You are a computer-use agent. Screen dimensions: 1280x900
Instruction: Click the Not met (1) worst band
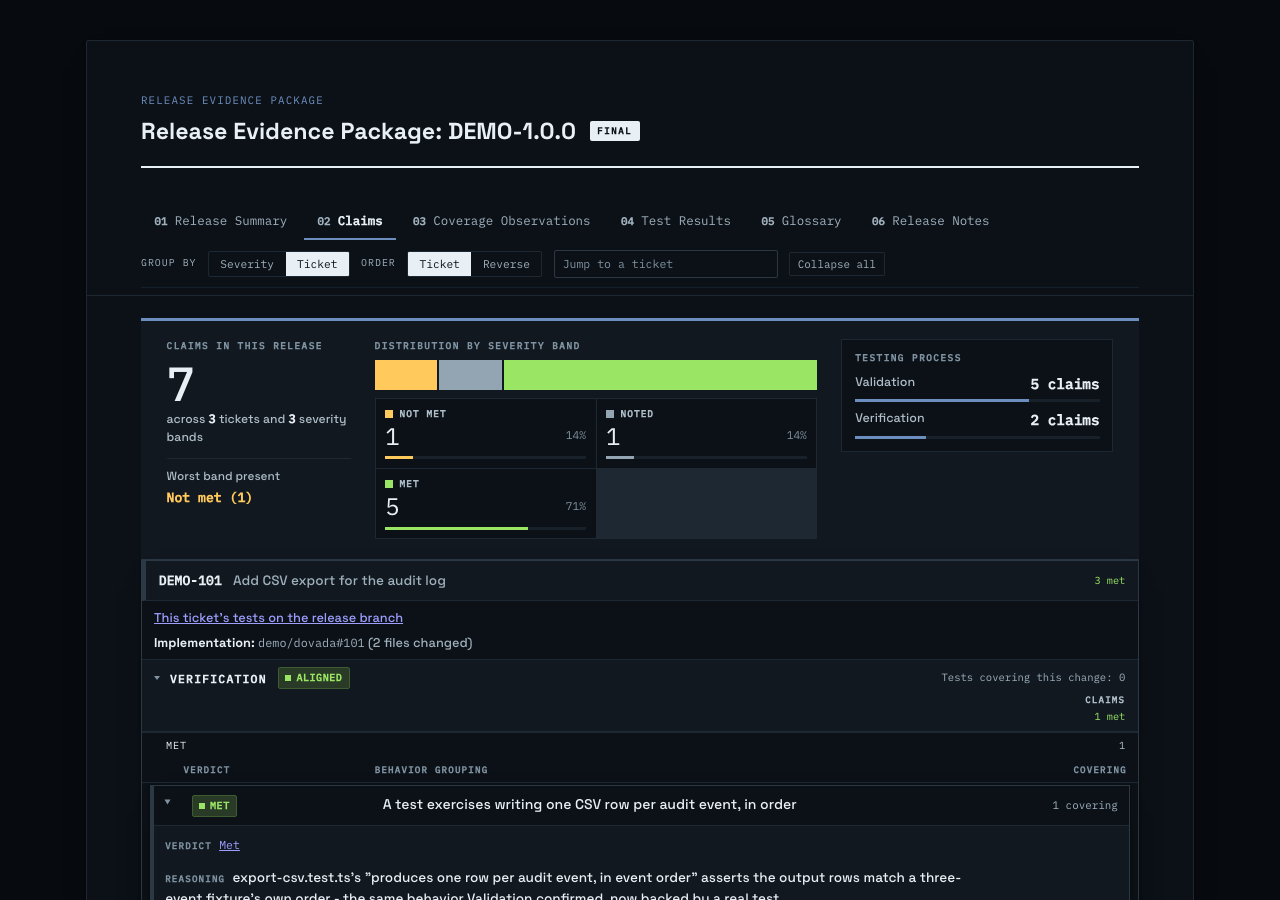[x=209, y=498]
